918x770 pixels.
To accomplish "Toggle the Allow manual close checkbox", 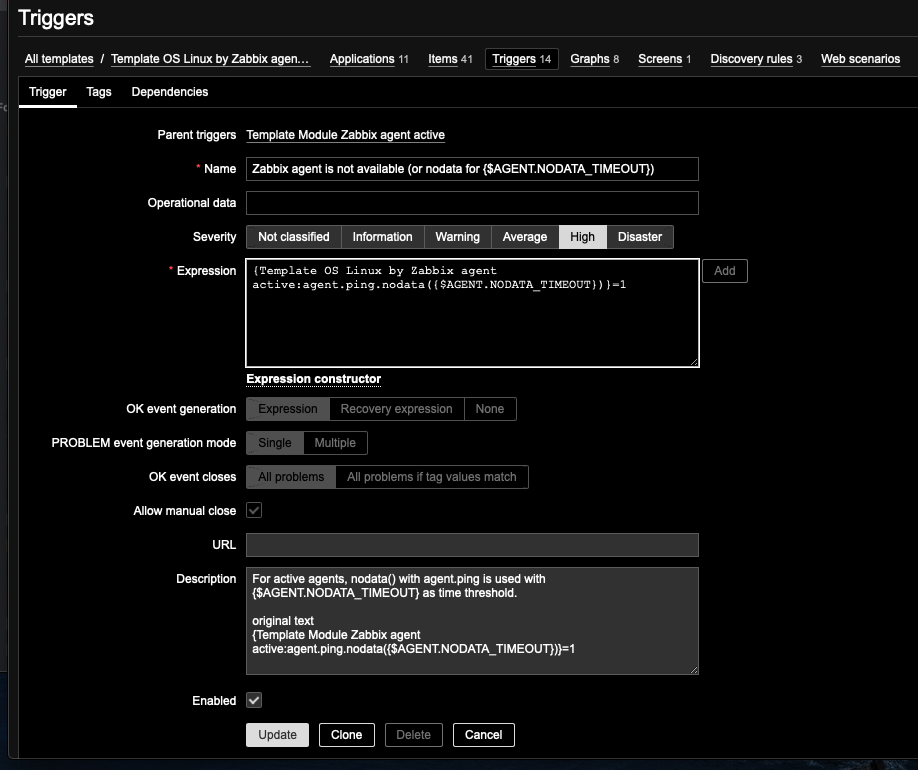I will [254, 511].
